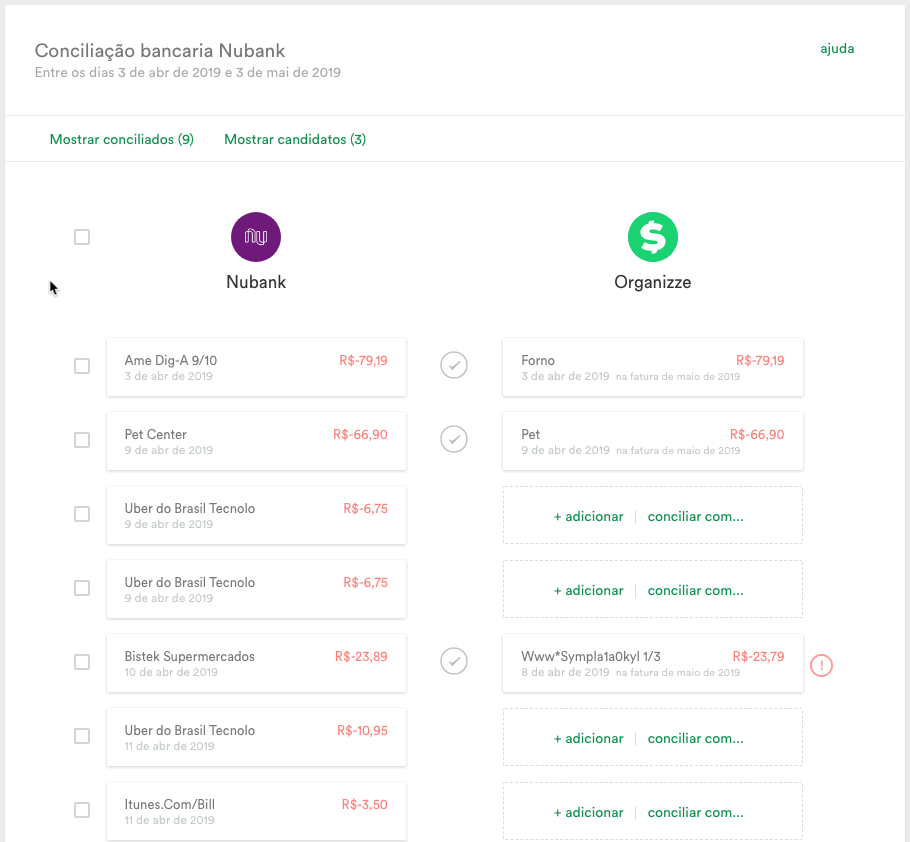Choose conciliar com... for Itunes.Com/Bill

click(695, 812)
